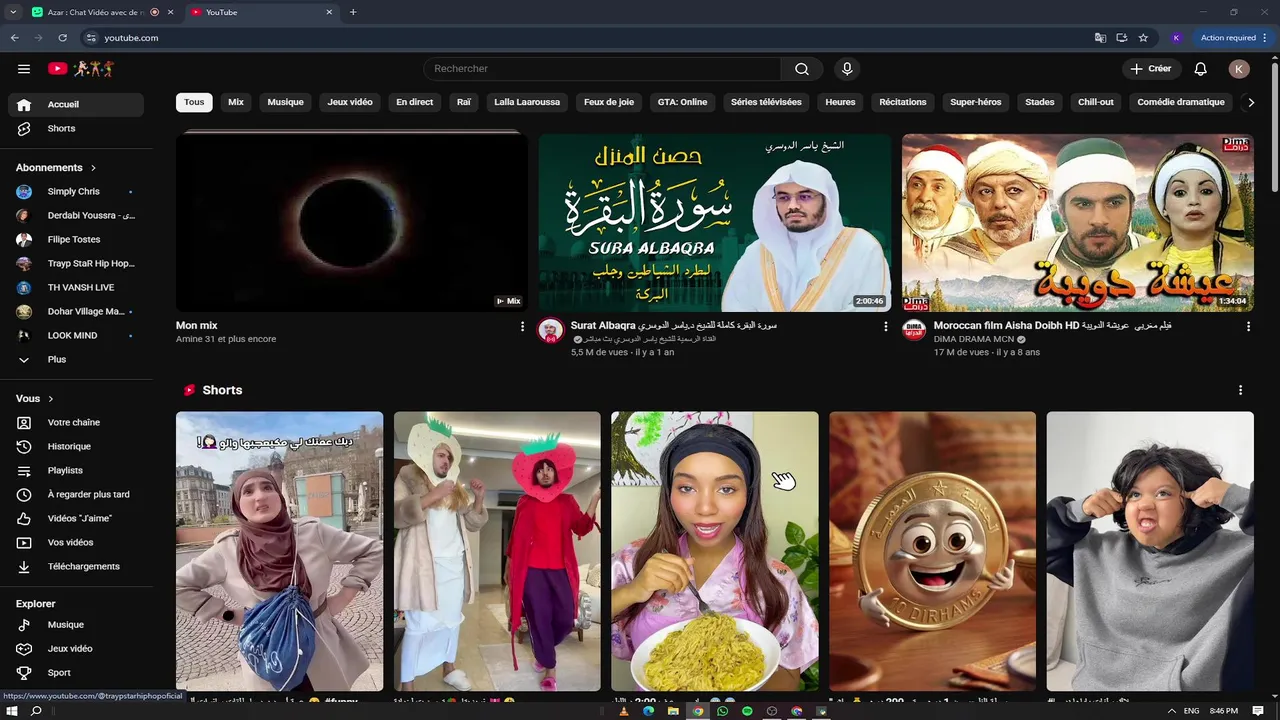Open Vos vidéos in the sidebar

[76, 542]
